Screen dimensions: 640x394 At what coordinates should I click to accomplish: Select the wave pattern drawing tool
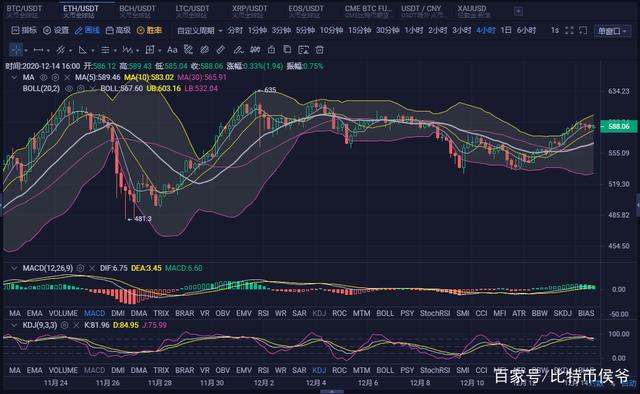tap(127, 50)
